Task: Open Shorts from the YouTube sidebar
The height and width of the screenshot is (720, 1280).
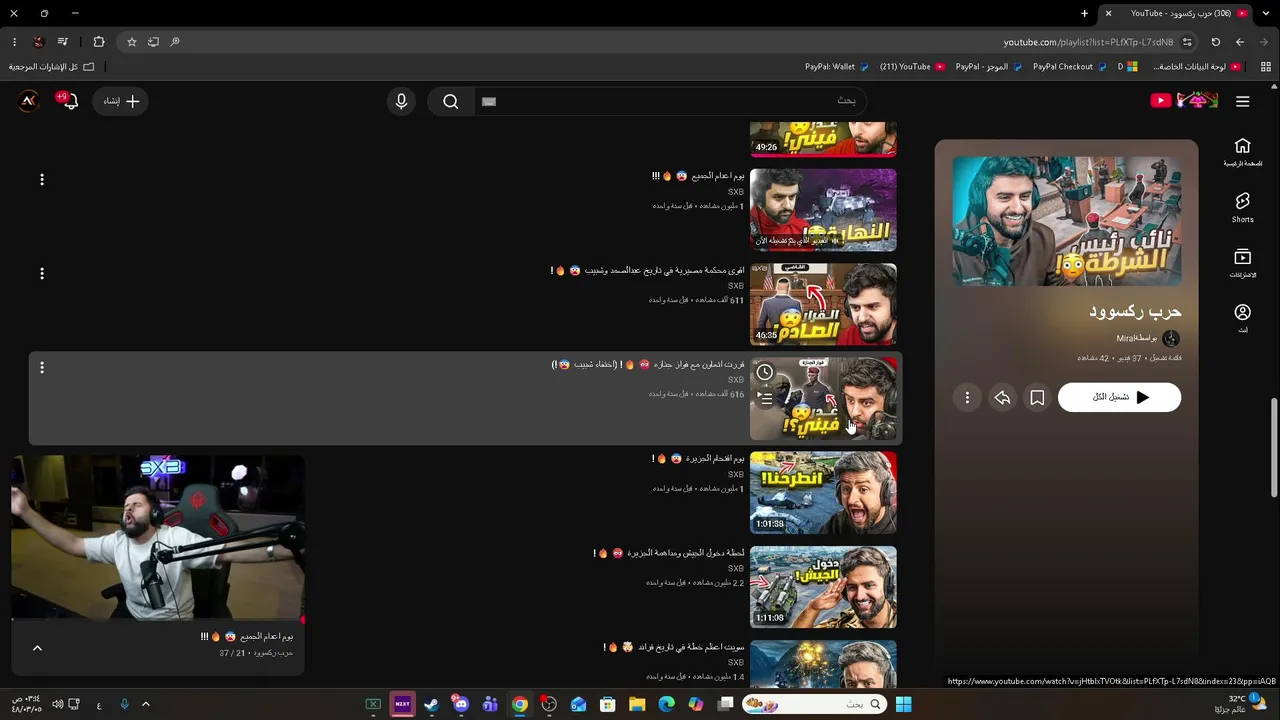Action: (x=1242, y=208)
